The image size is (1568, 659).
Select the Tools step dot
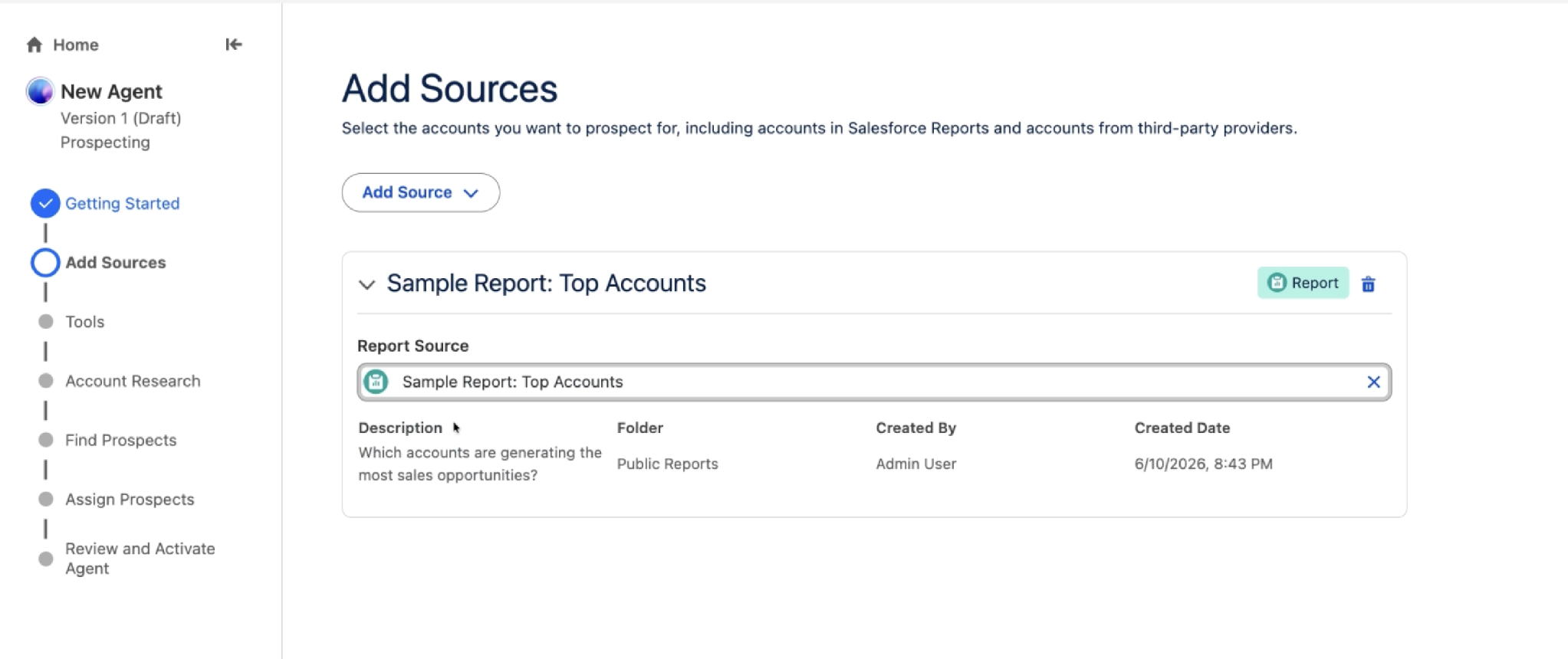(x=46, y=322)
